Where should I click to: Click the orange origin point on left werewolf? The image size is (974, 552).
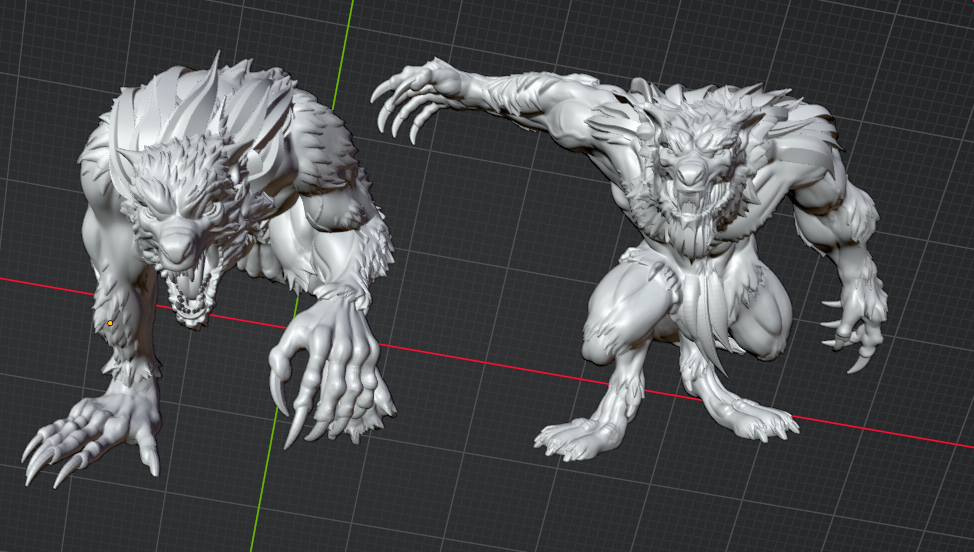pos(110,323)
